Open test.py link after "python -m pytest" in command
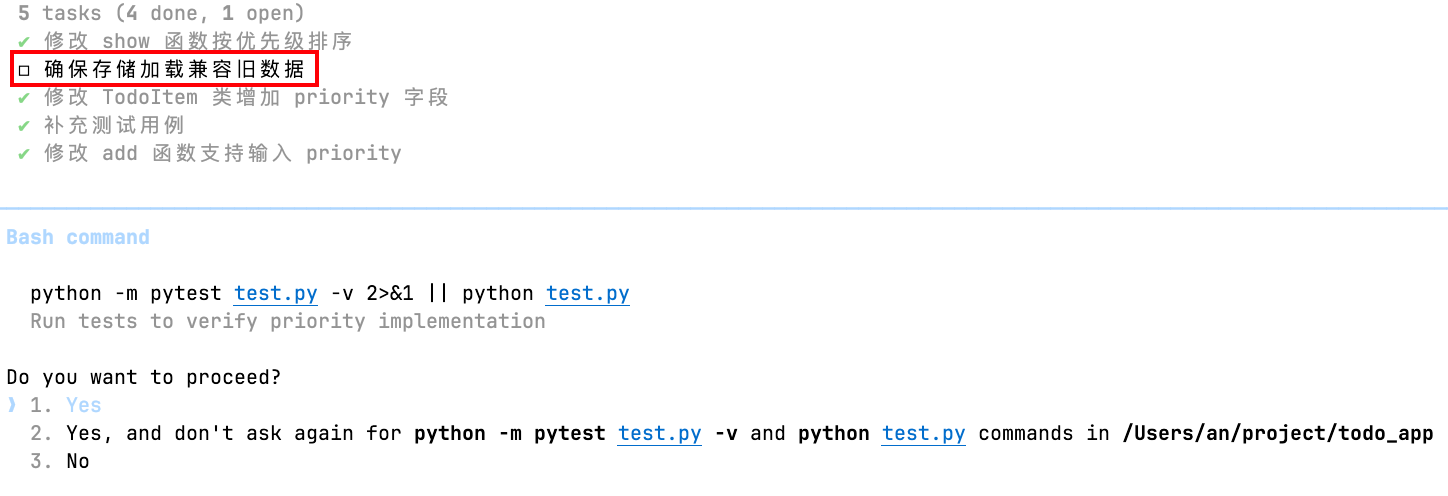This screenshot has height=496, width=1448. (275, 294)
